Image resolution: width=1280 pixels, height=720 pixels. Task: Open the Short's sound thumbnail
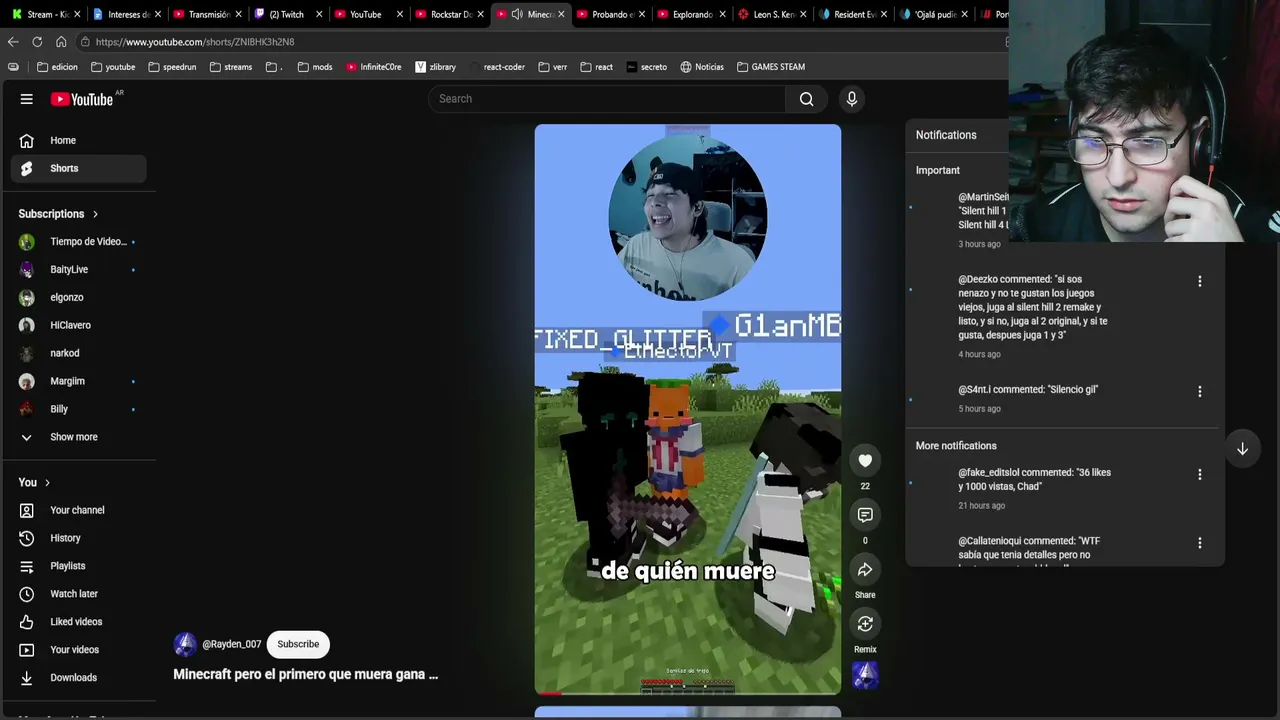click(865, 676)
